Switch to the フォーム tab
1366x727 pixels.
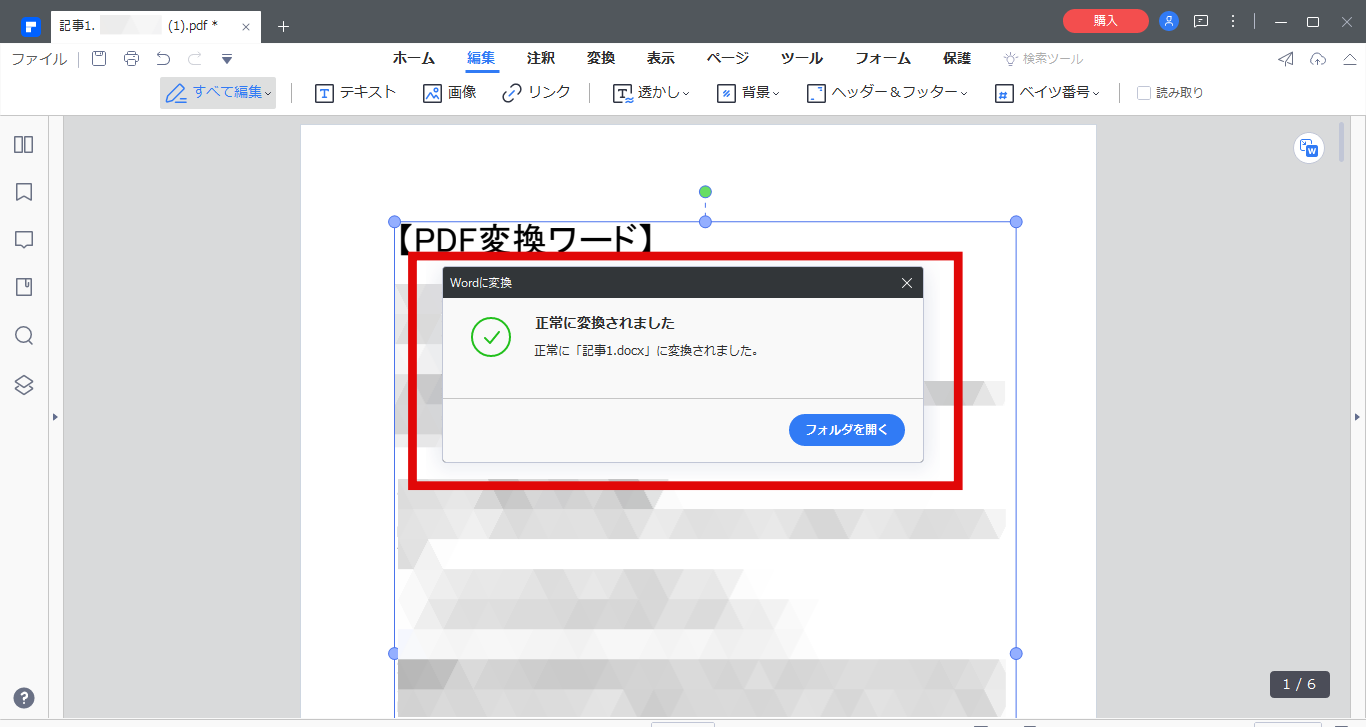(883, 58)
